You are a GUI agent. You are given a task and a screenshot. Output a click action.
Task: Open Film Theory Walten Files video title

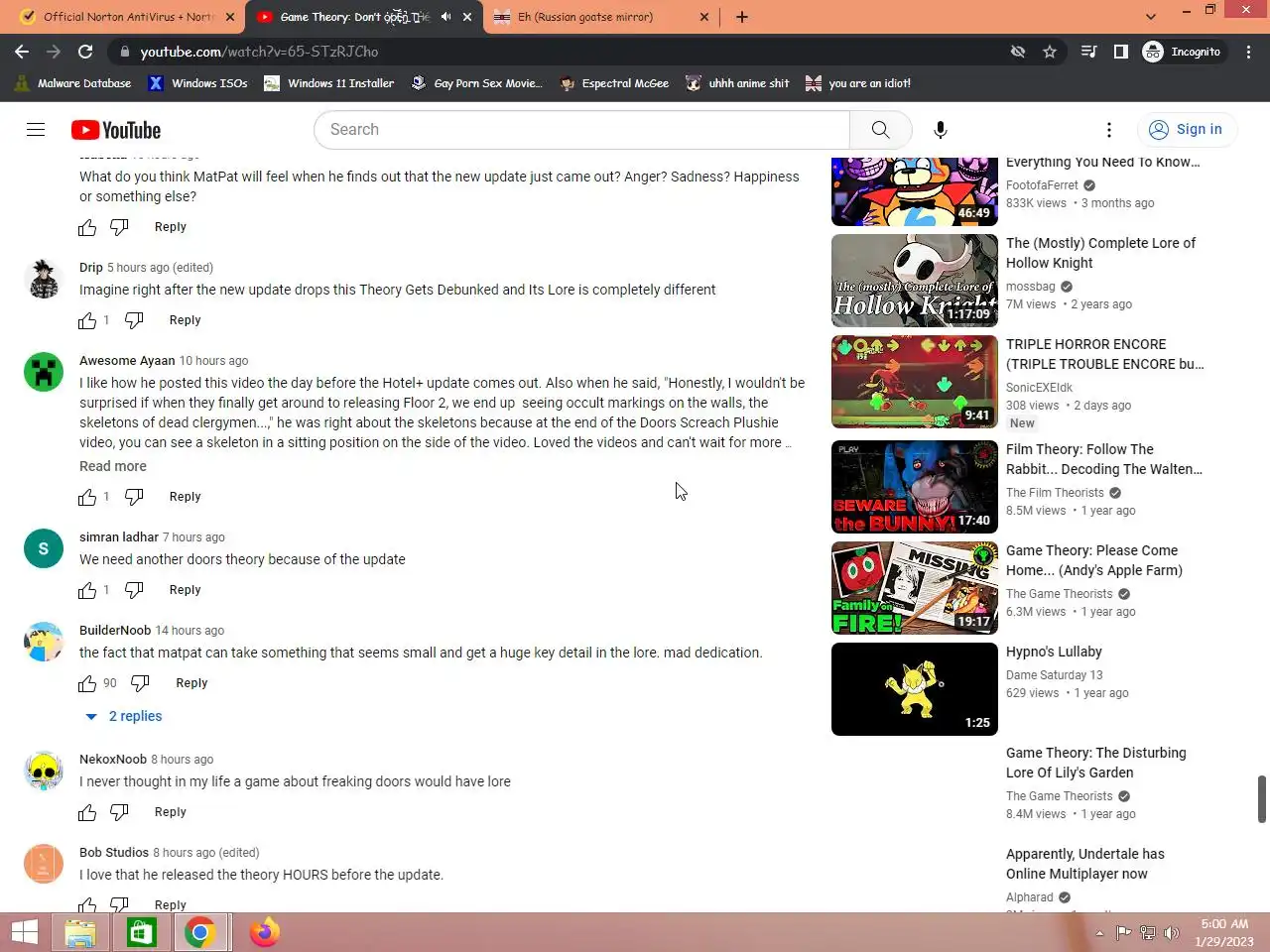tap(1104, 459)
